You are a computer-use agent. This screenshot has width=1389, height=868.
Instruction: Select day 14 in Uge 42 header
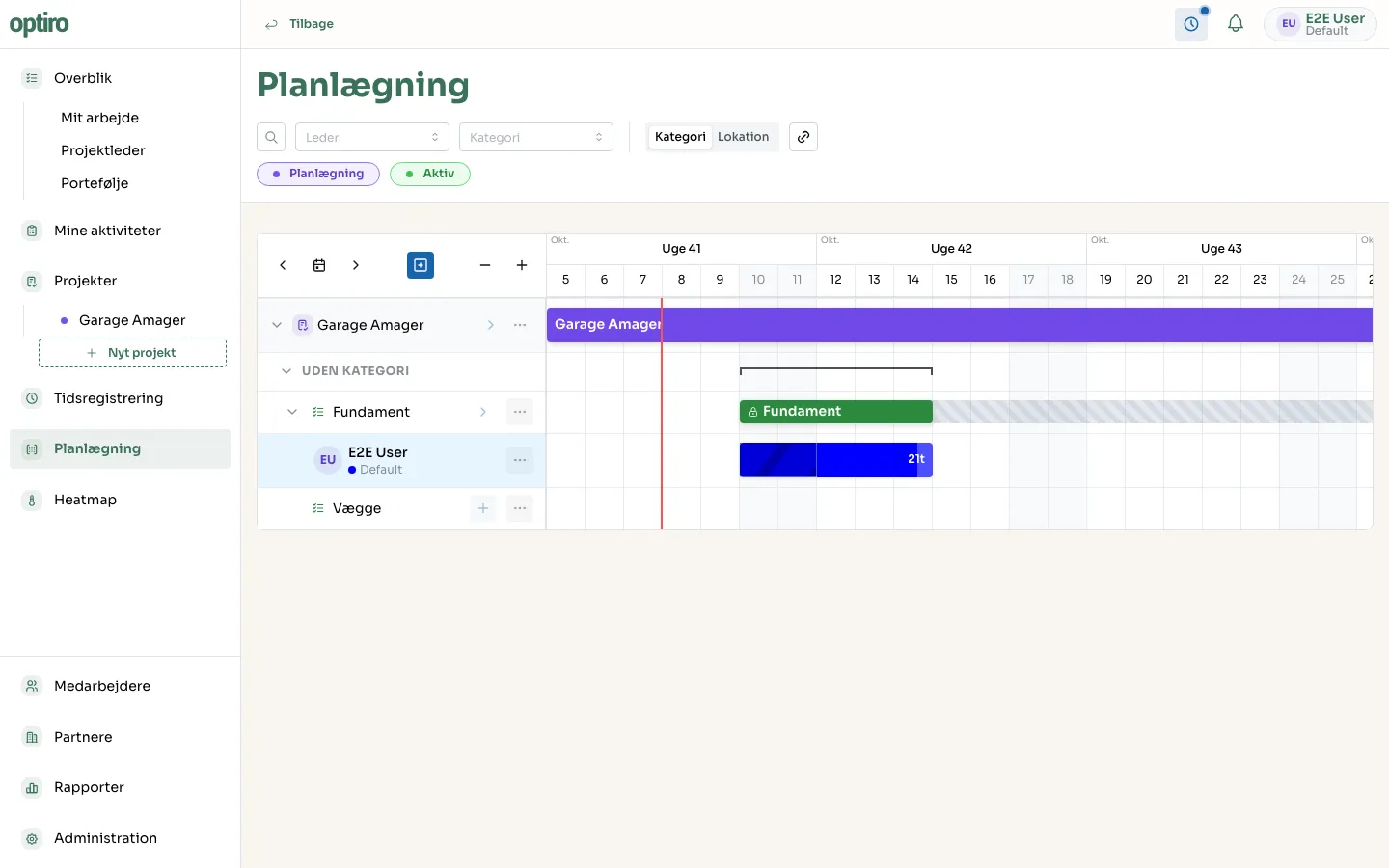tap(912, 280)
